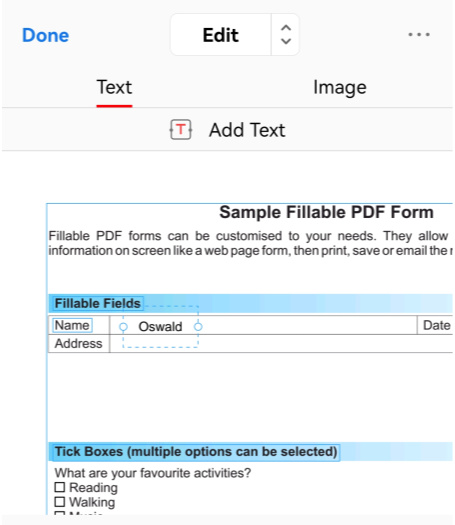Open the three-dot more options menu
Image resolution: width=455 pixels, height=525 pixels.
[x=419, y=34]
